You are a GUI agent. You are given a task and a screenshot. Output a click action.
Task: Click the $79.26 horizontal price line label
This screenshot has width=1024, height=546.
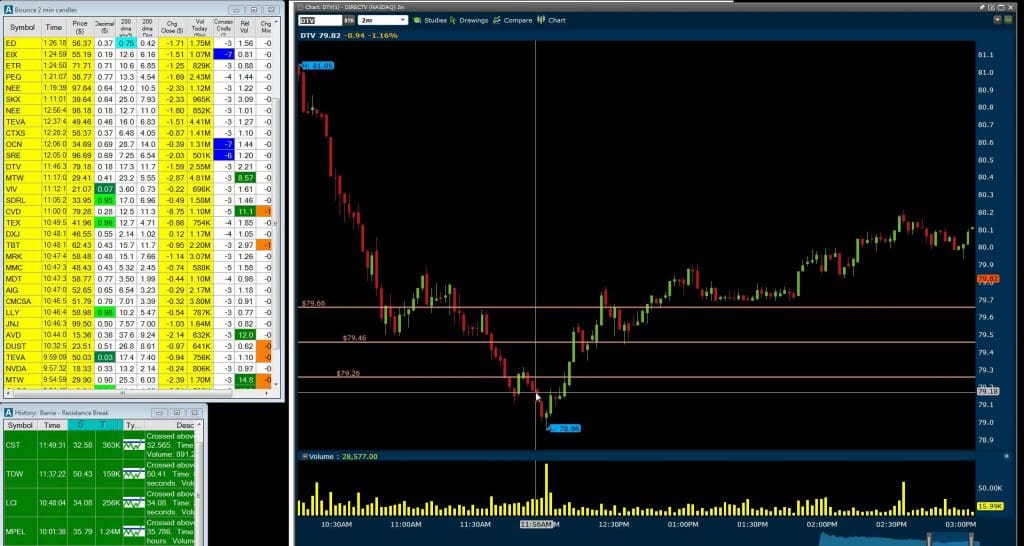348,374
